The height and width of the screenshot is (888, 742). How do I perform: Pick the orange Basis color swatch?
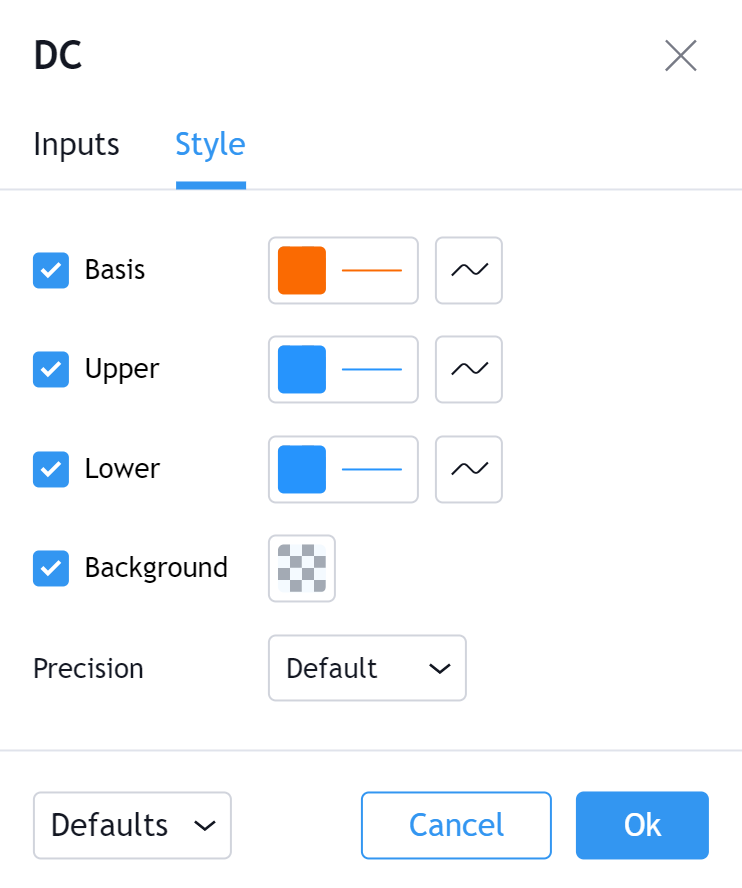tap(302, 270)
